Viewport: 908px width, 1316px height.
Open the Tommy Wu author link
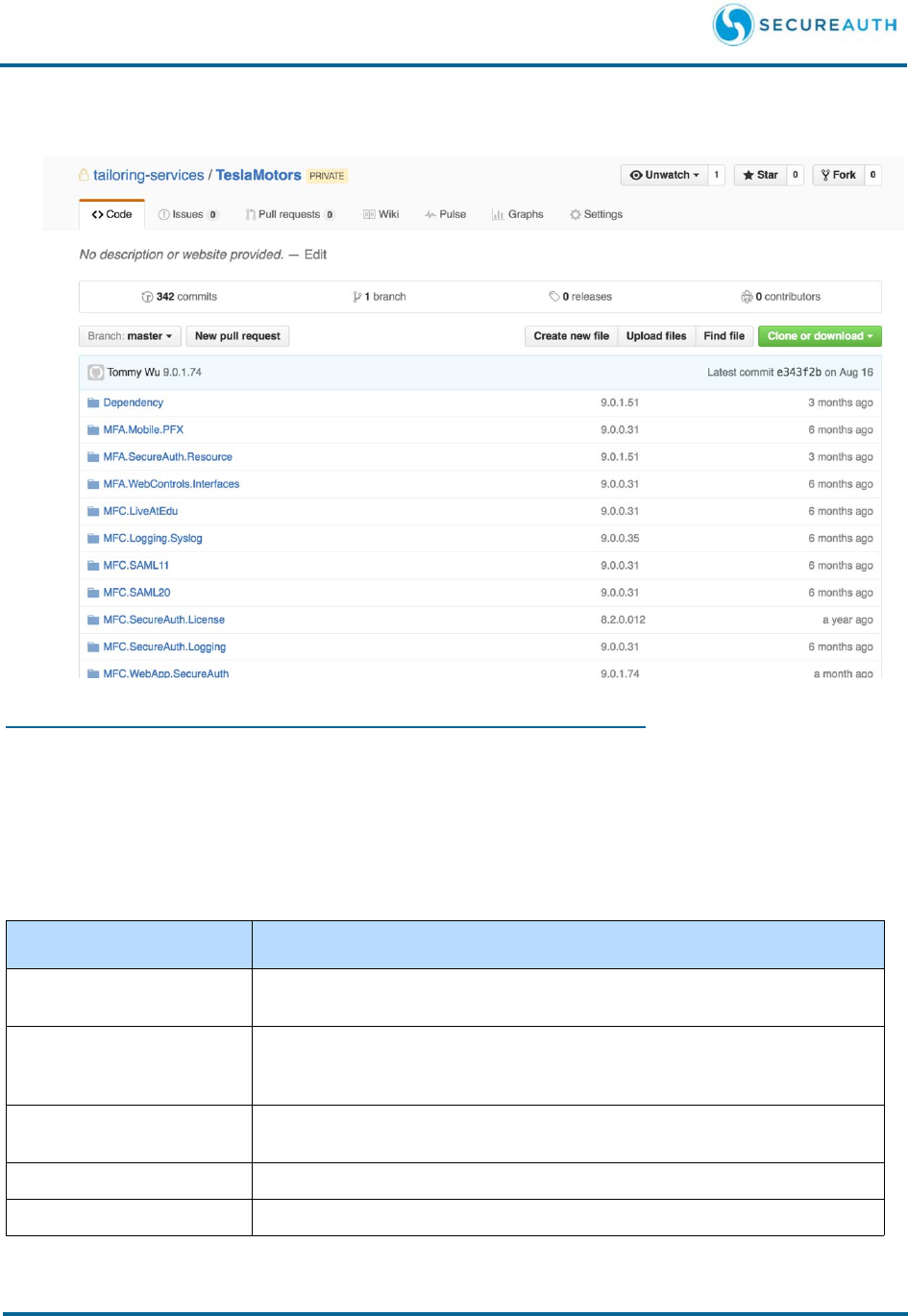(x=134, y=373)
